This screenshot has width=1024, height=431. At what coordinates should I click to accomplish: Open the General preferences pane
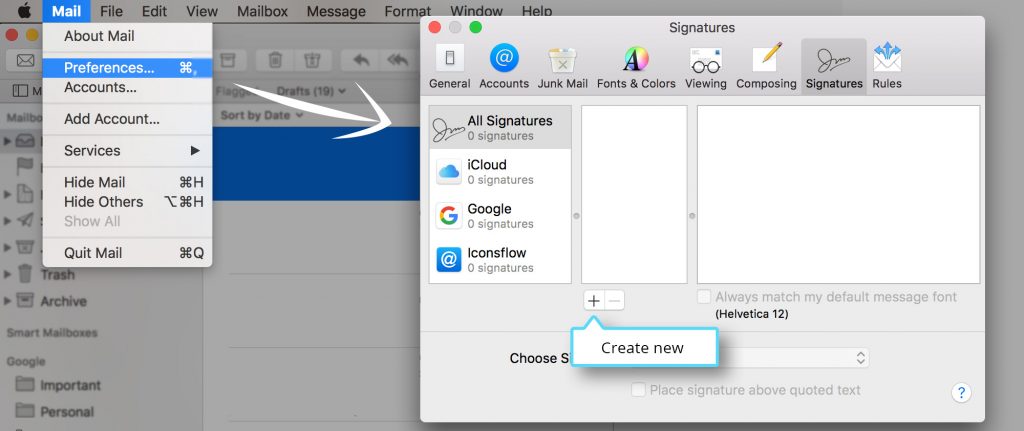pyautogui.click(x=449, y=67)
